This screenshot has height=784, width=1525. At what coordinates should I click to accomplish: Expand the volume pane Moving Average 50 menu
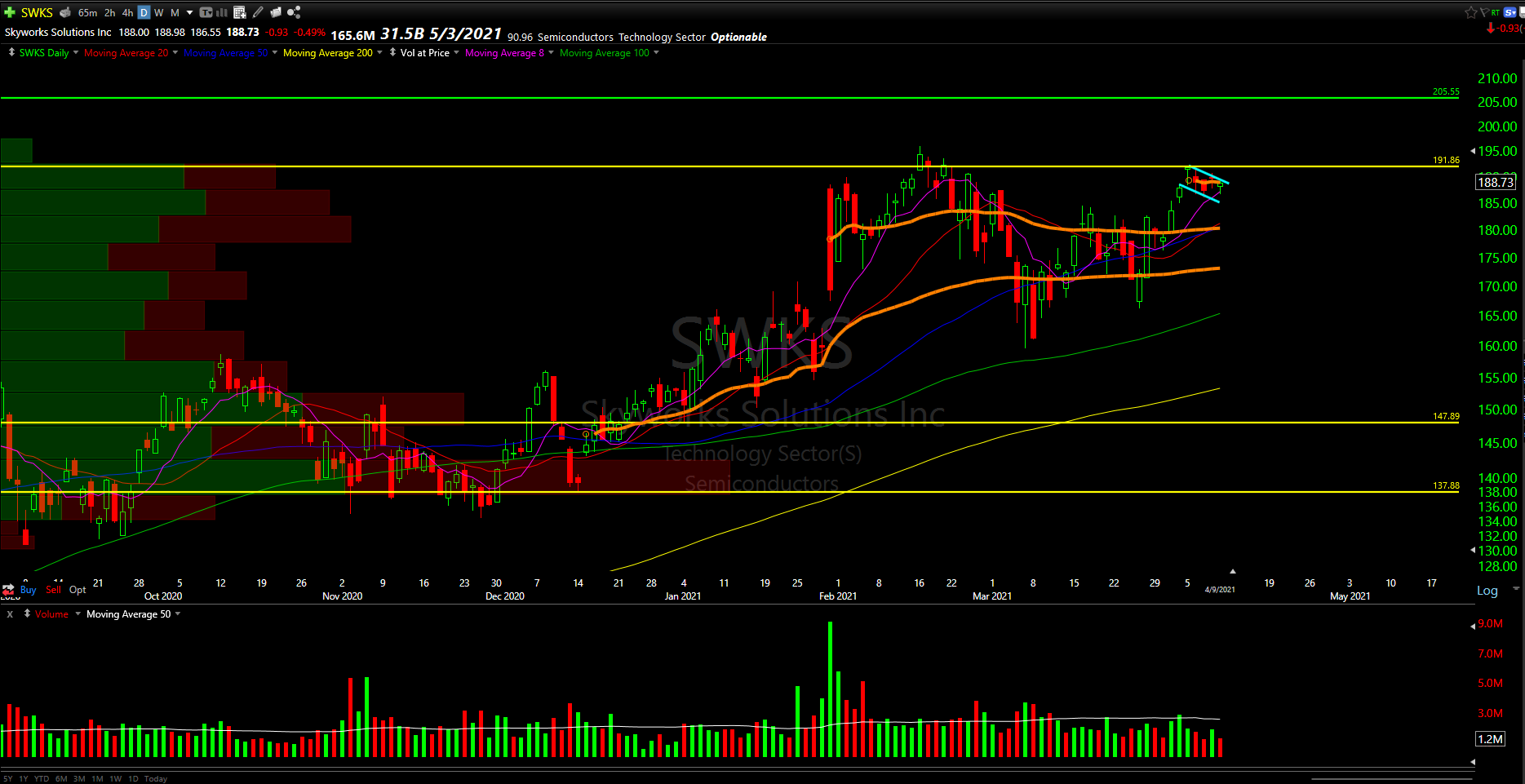pyautogui.click(x=178, y=613)
